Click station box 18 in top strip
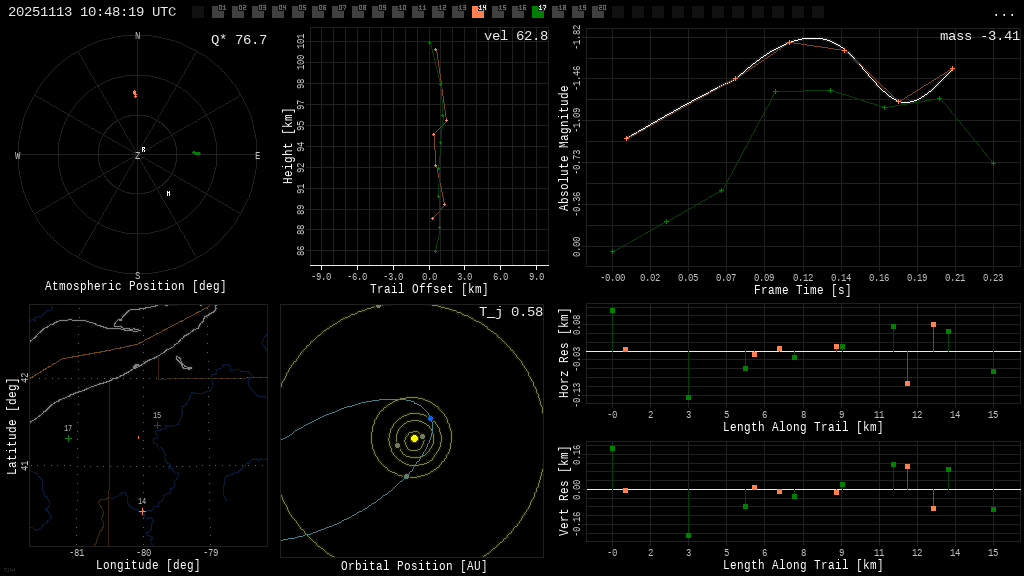The image size is (1024, 576). [558, 12]
